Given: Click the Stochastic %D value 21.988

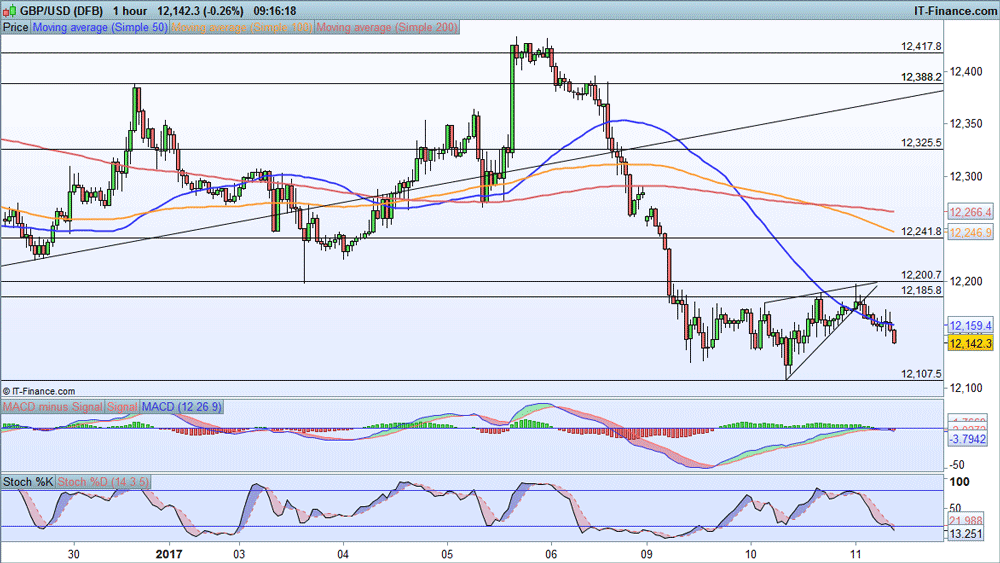Looking at the screenshot, I should point(967,522).
